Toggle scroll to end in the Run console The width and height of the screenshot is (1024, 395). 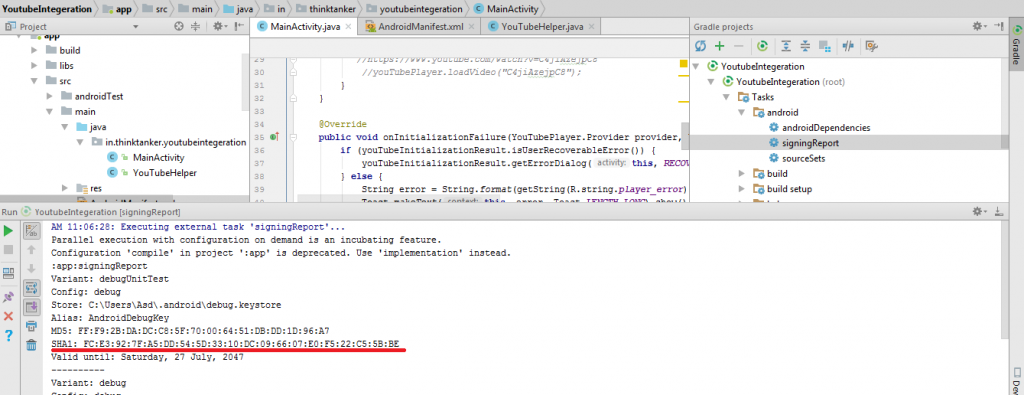pos(31,307)
